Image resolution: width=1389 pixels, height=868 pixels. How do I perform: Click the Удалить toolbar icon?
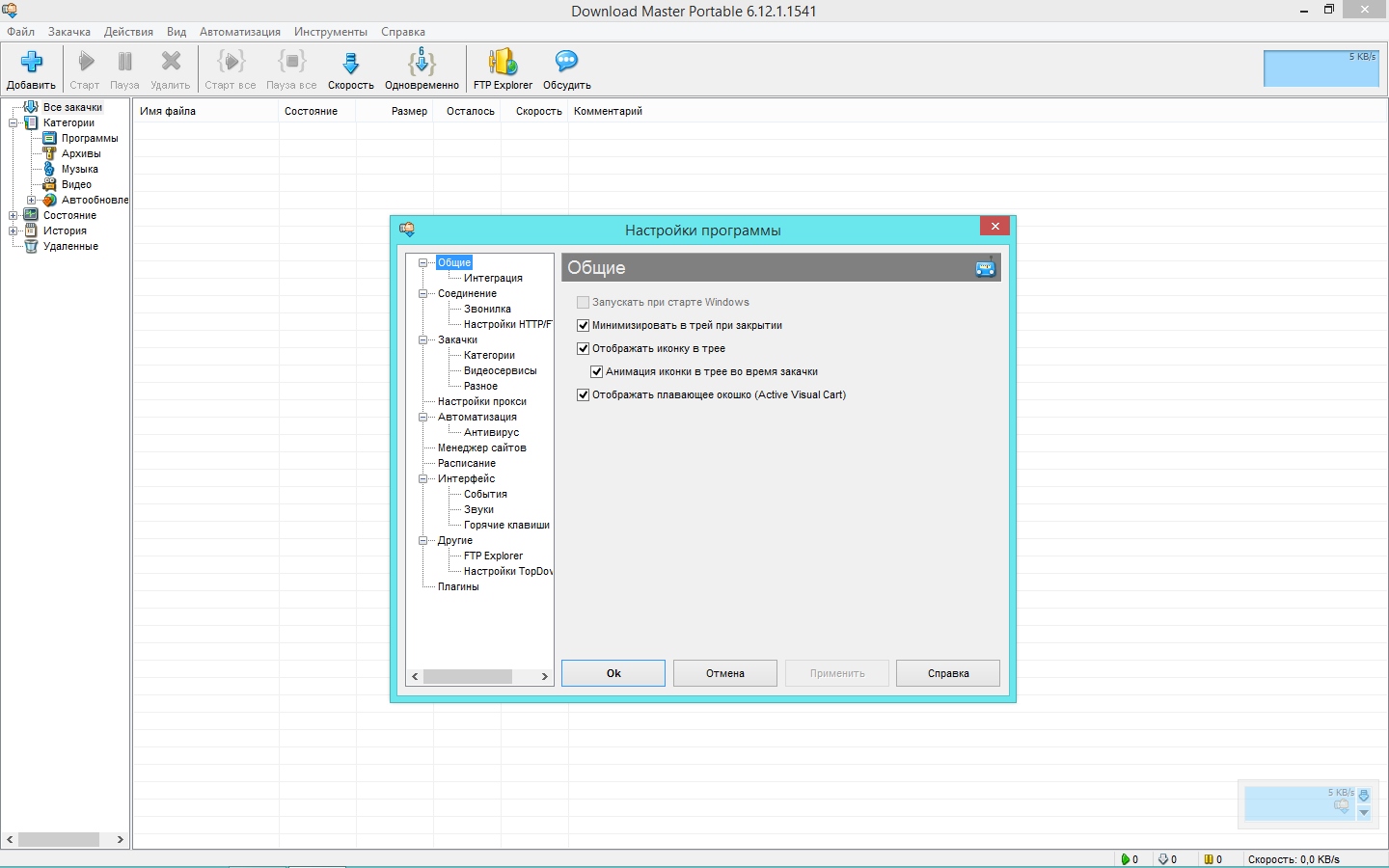coord(171,62)
